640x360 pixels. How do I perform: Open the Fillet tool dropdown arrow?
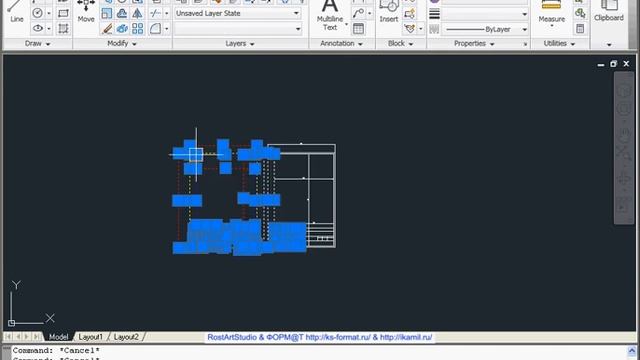pos(167,29)
